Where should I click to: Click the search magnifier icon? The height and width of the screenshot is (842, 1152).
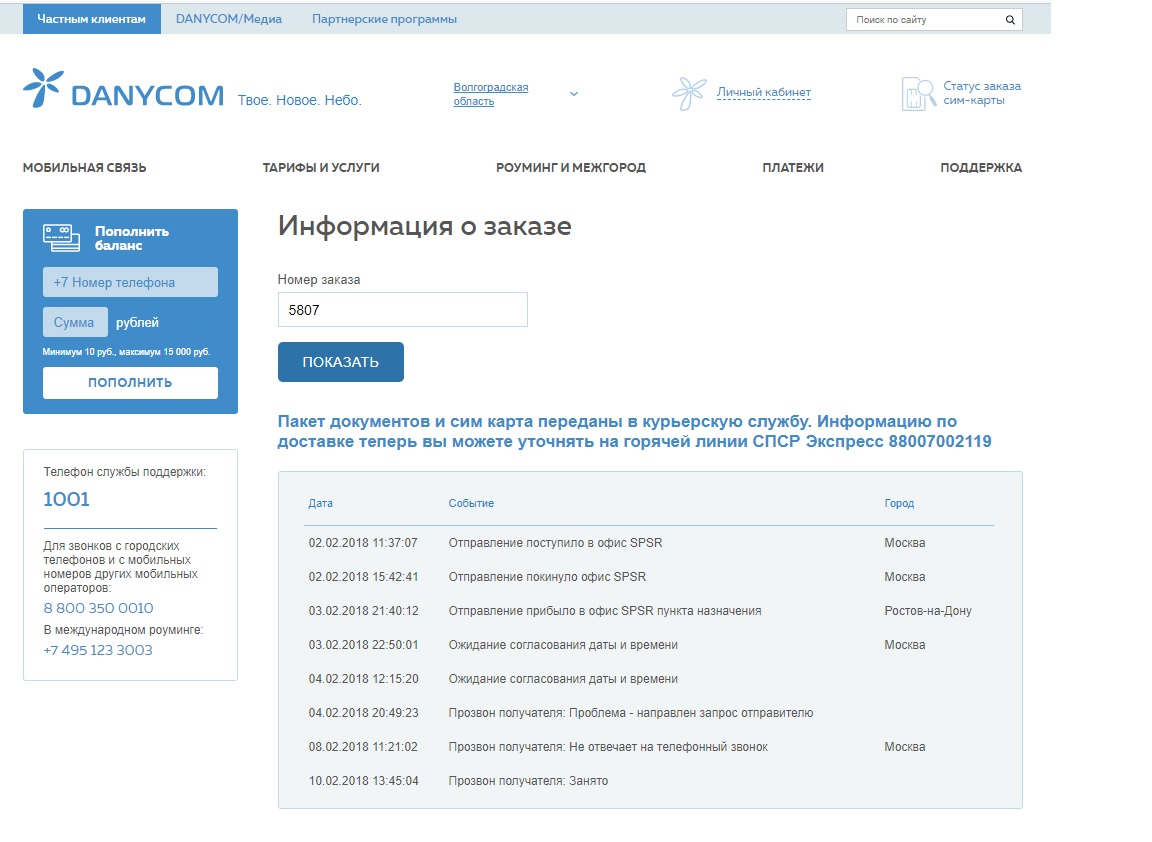[1010, 20]
